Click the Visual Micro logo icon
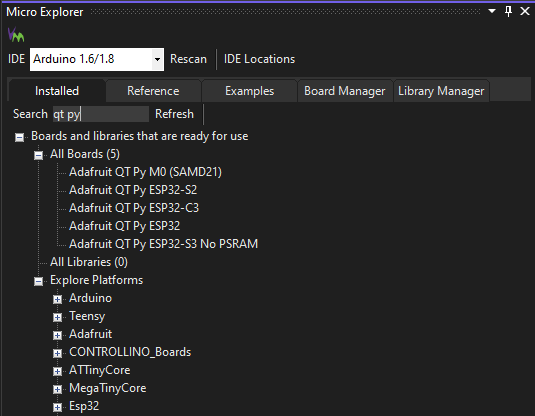Viewport: 535px width, 416px height. [x=16, y=34]
